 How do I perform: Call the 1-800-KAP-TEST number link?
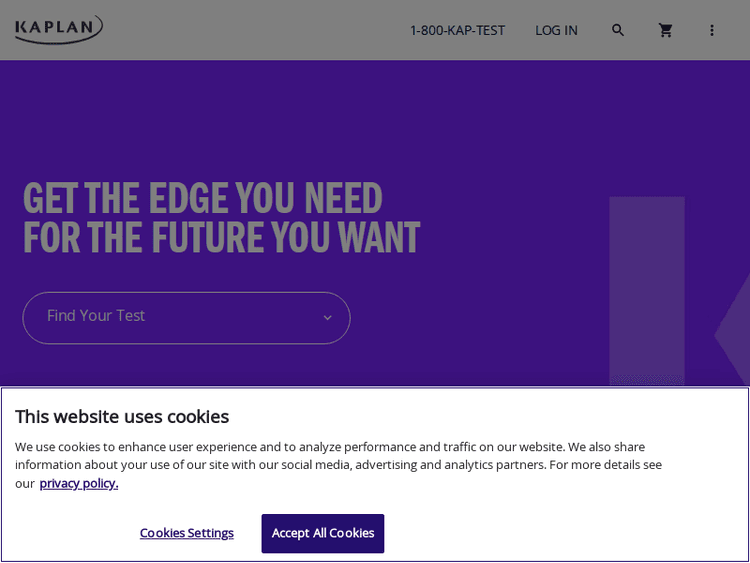click(x=457, y=30)
